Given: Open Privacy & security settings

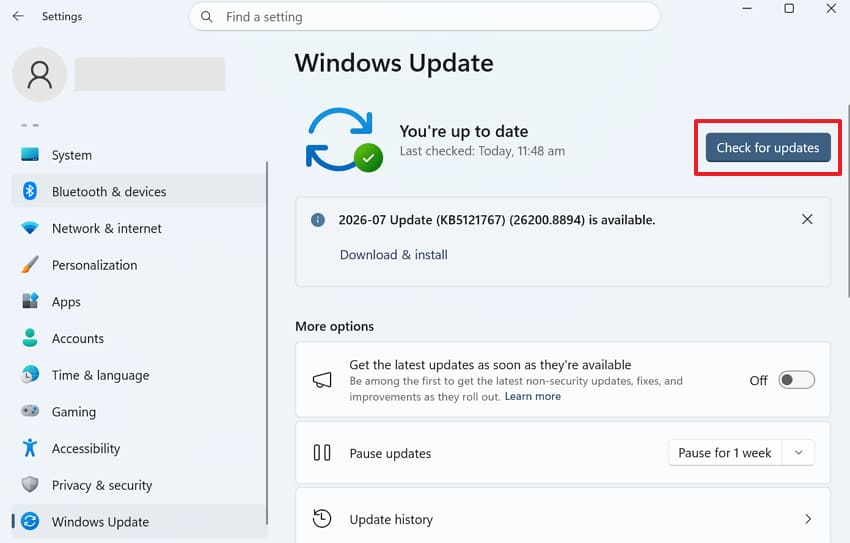Looking at the screenshot, I should point(139,485).
